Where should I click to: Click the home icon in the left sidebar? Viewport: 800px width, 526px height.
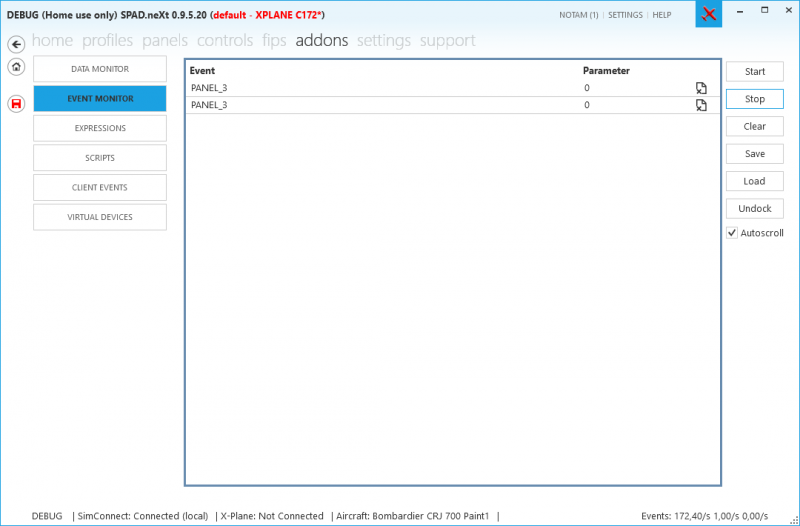click(16, 66)
